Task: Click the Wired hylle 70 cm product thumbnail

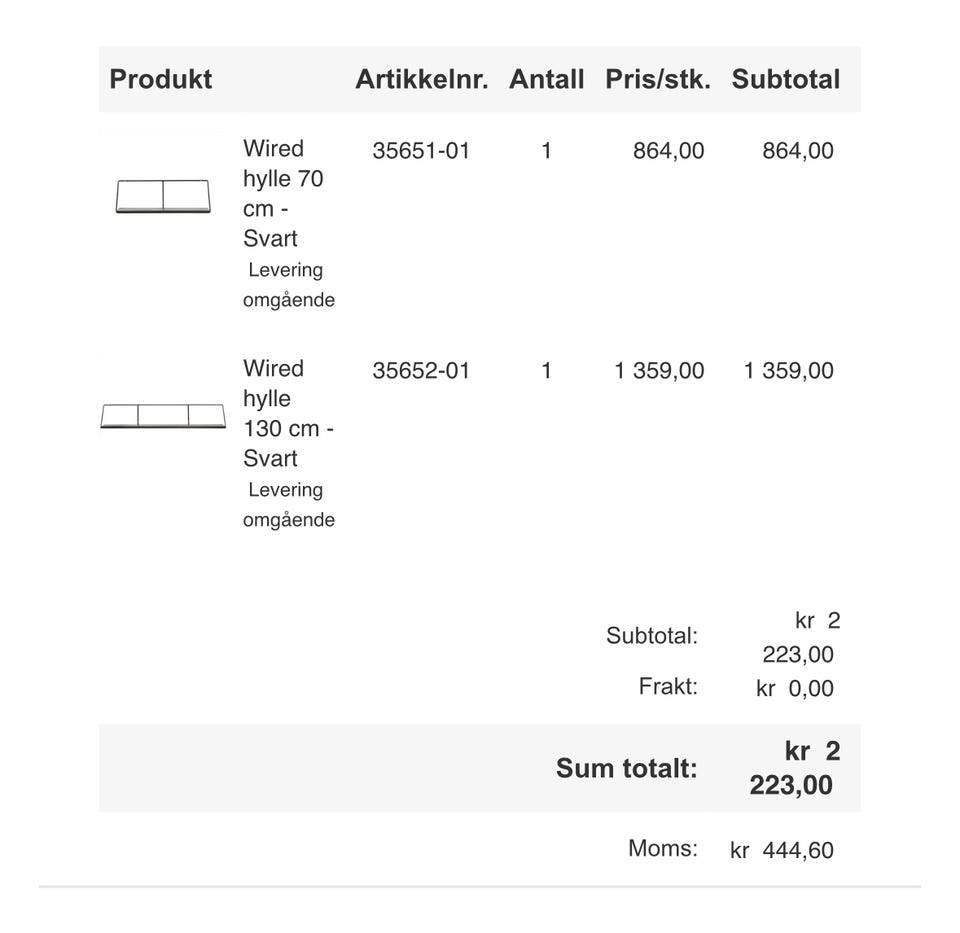Action: (163, 196)
